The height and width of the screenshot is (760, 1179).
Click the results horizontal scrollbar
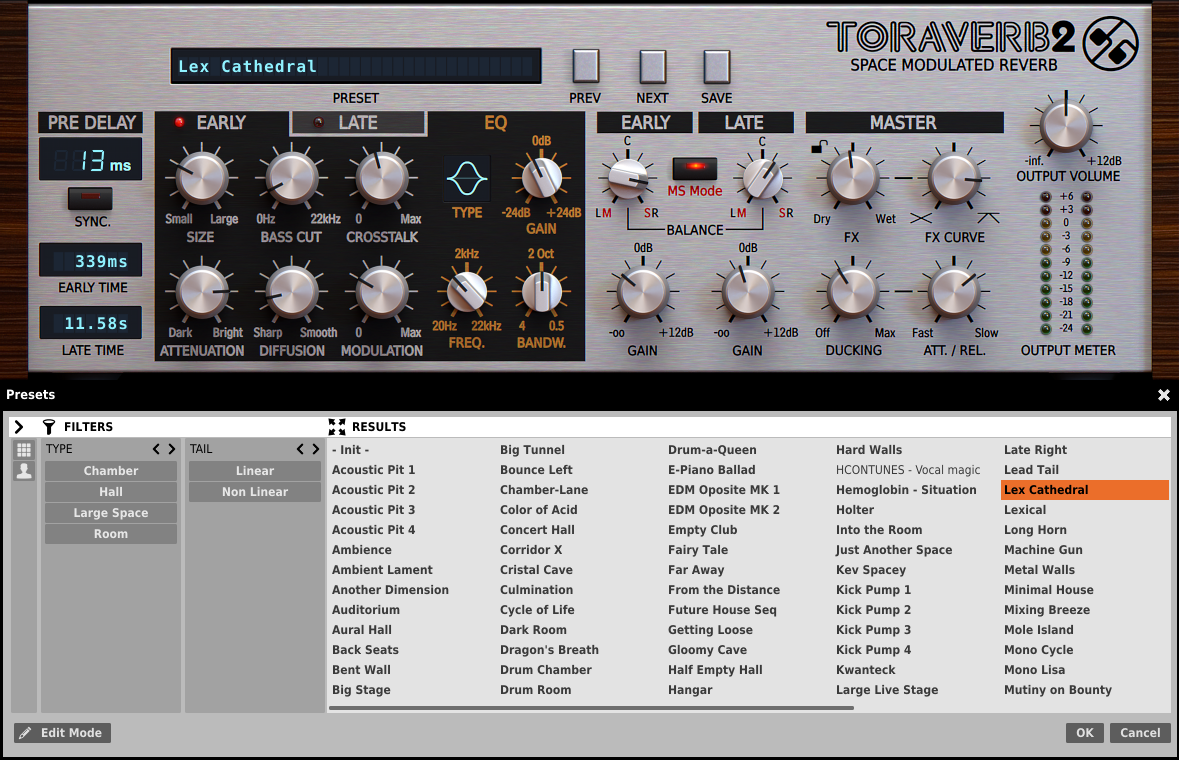point(591,708)
